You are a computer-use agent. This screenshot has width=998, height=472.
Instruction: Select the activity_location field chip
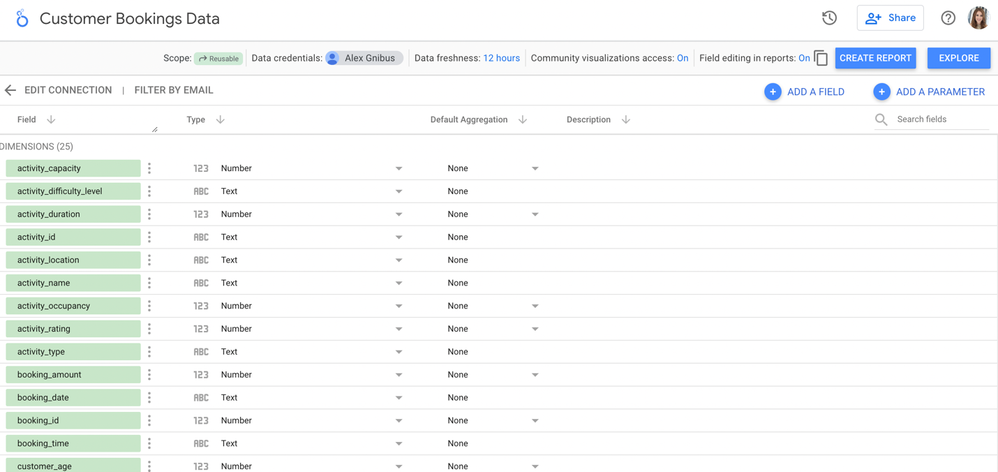73,260
